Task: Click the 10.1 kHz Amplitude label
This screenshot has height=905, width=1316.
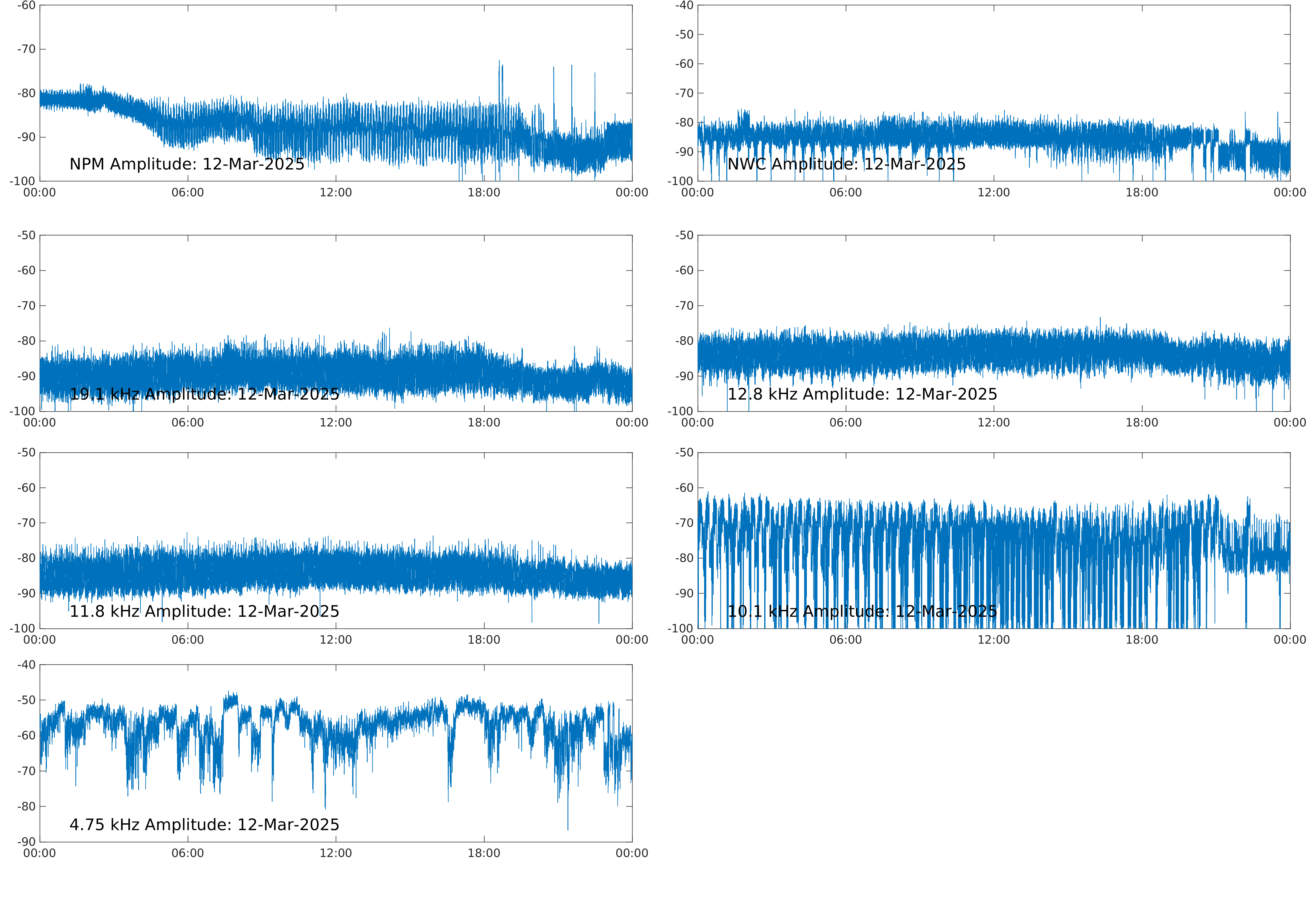Action: pos(861,611)
